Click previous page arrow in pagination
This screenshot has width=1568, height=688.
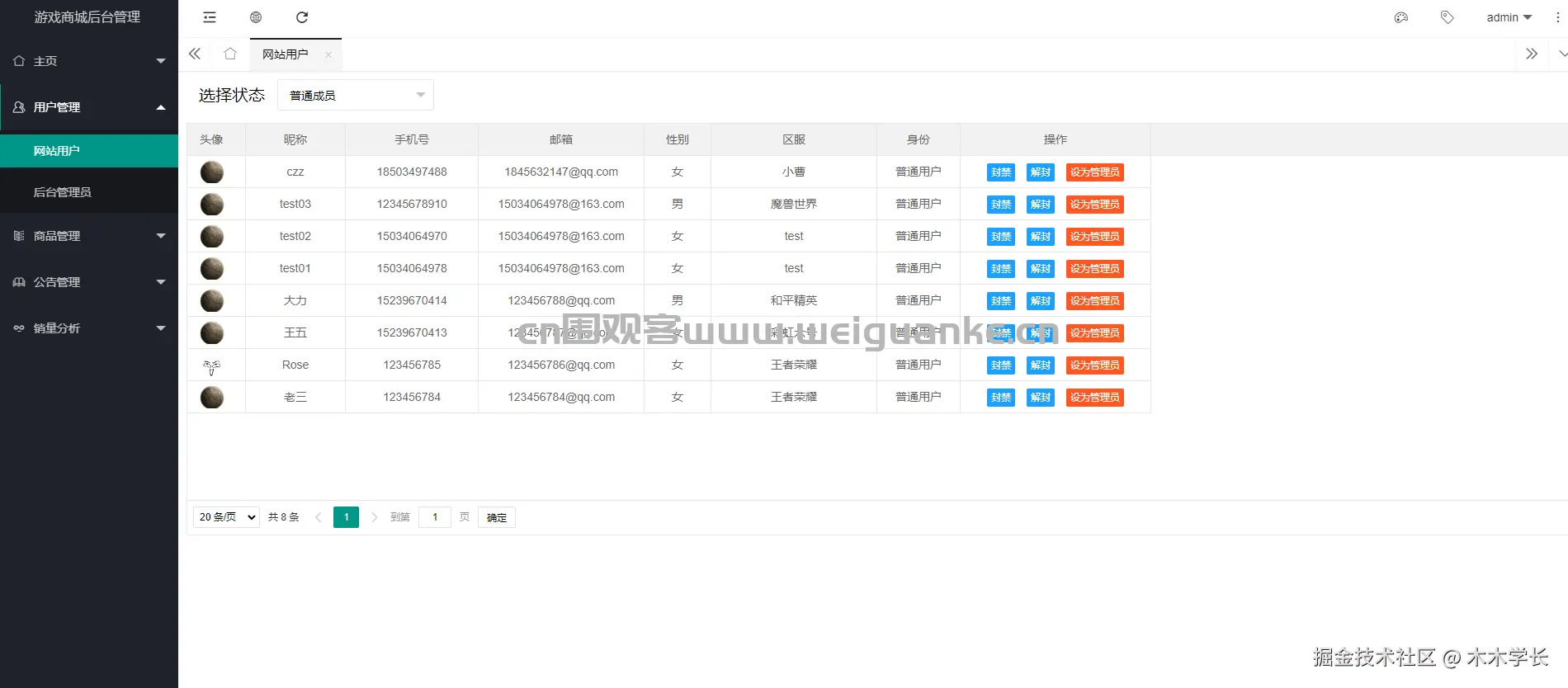point(319,517)
